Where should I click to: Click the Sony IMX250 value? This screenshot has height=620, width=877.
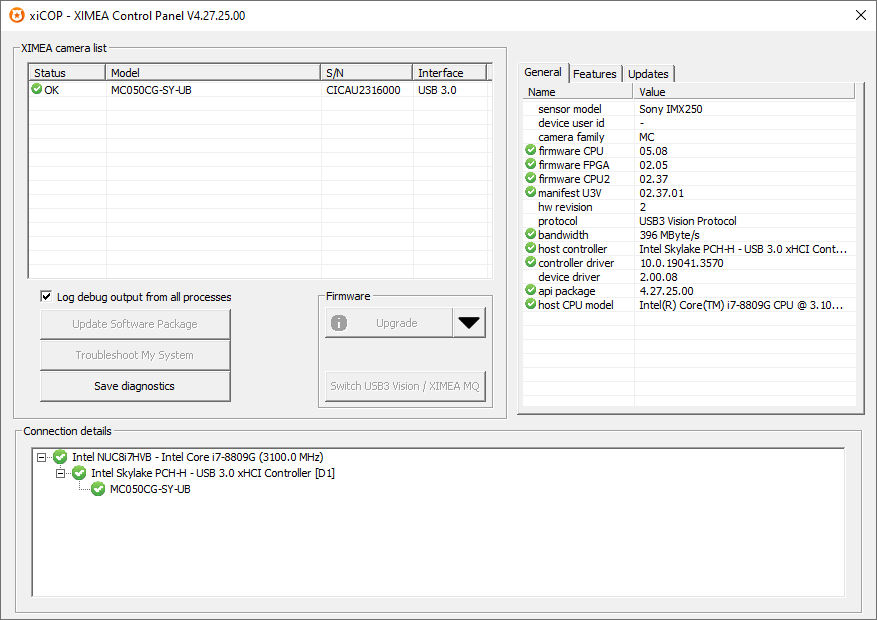(x=671, y=109)
